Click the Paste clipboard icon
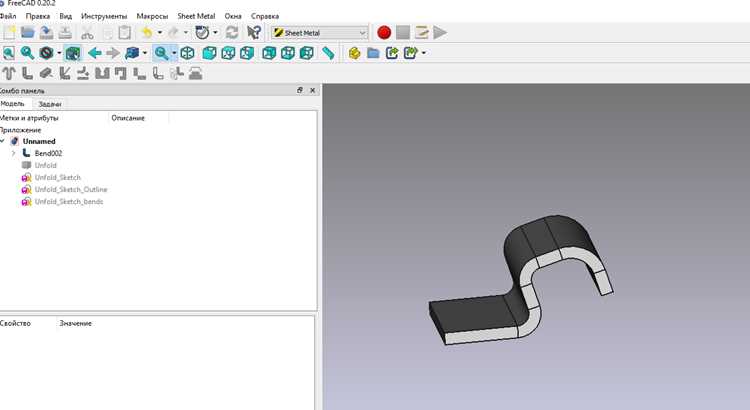 click(124, 33)
